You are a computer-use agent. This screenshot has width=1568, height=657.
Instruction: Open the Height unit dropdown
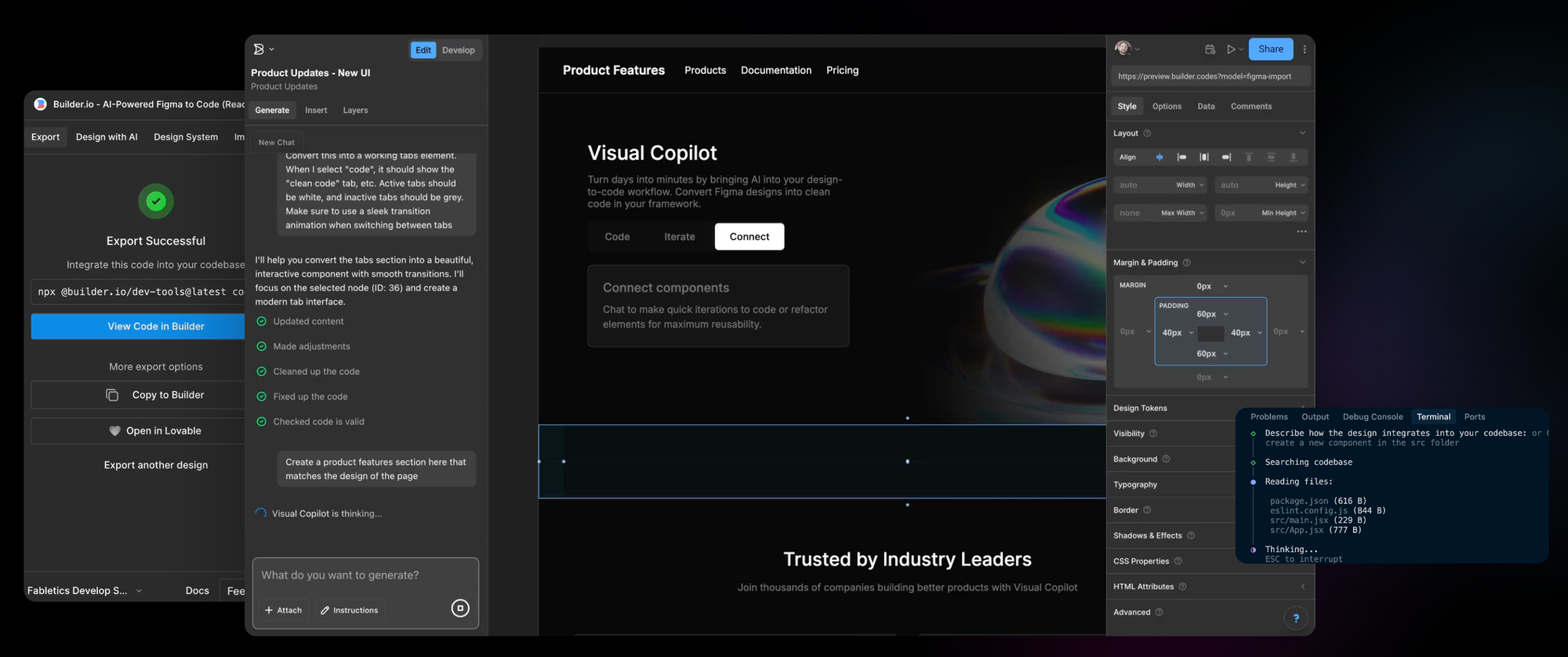click(x=1290, y=186)
